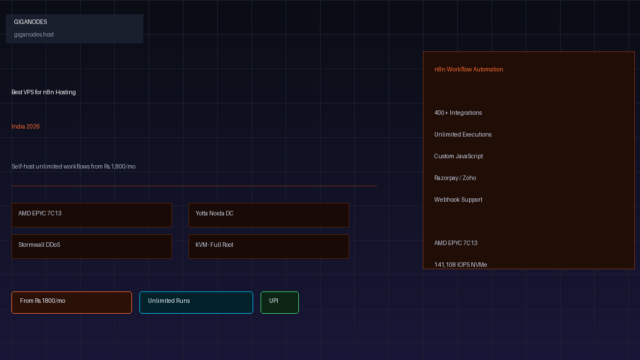
Task: Open the giganodes.host link
Action: click(34, 35)
